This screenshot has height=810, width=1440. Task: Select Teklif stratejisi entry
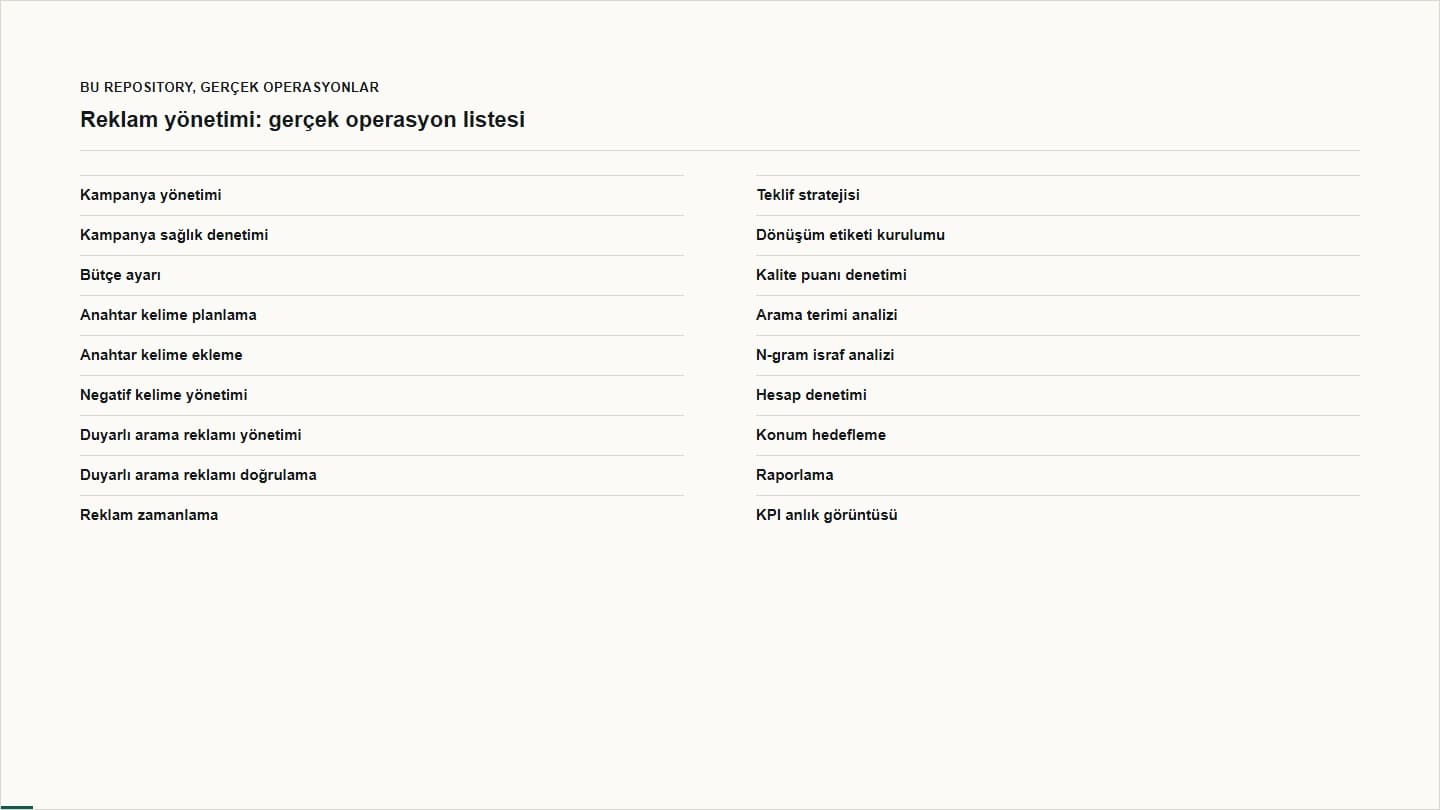(x=1058, y=195)
